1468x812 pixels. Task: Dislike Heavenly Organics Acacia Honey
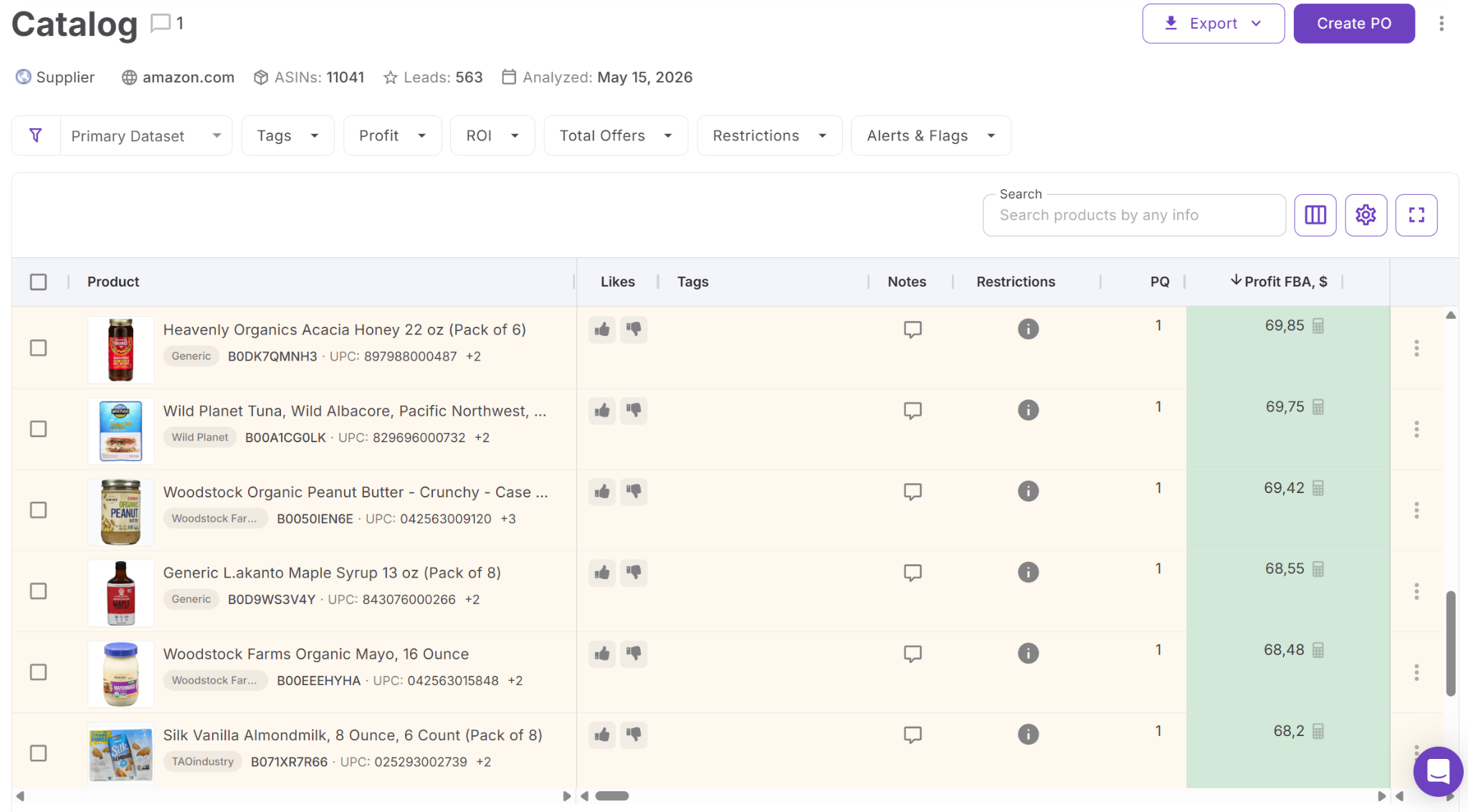point(634,330)
